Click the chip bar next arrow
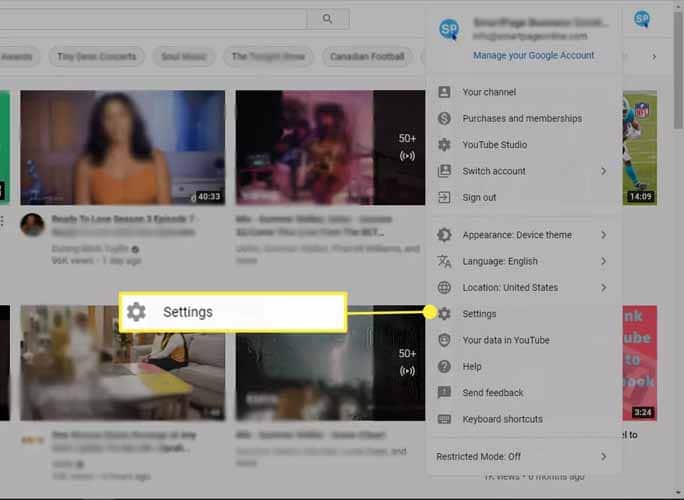Viewport: 684px width, 500px height. (654, 57)
